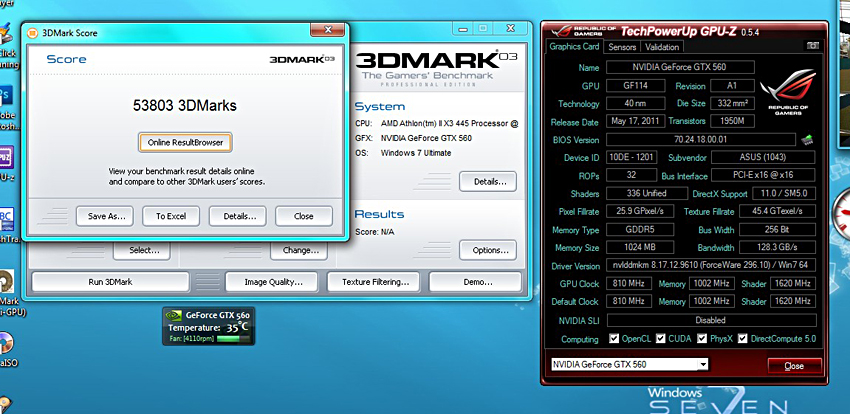Click the Options... button
The width and height of the screenshot is (850, 414).
[488, 250]
